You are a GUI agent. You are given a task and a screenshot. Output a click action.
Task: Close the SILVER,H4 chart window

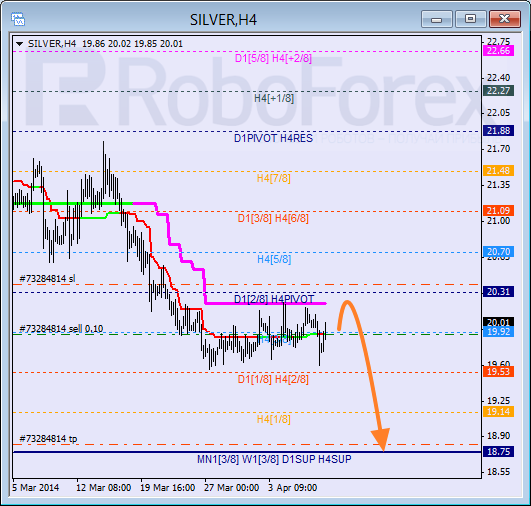click(505, 19)
